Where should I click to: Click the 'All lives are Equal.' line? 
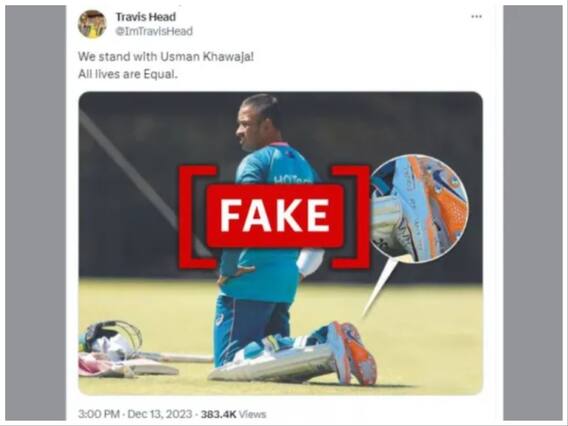click(128, 74)
